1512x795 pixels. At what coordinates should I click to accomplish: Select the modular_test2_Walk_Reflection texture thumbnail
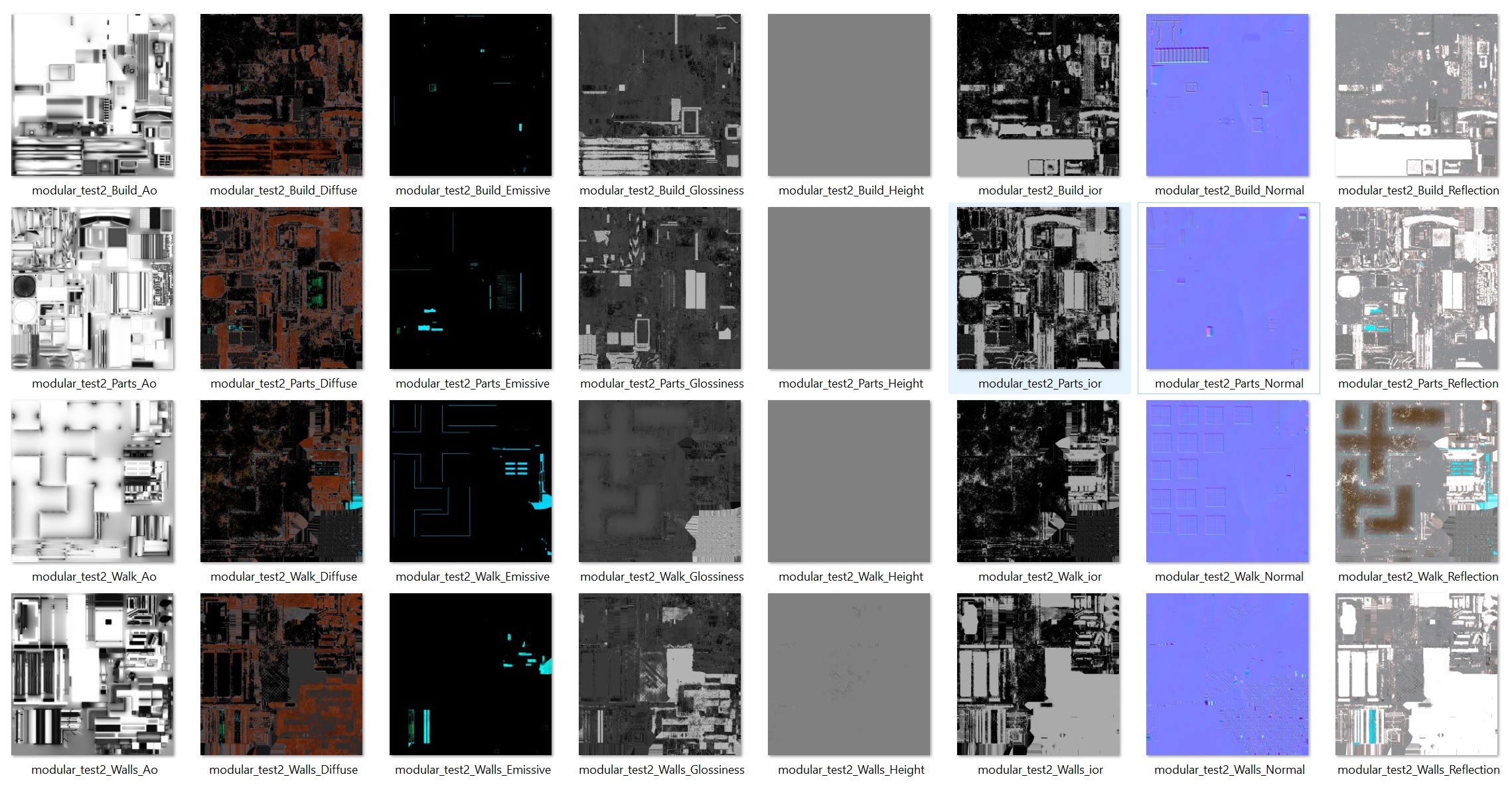(1416, 481)
